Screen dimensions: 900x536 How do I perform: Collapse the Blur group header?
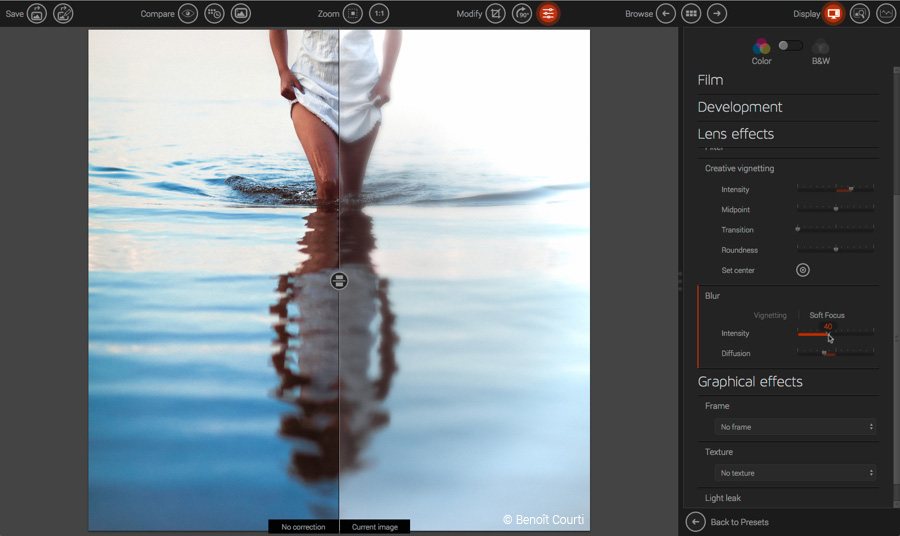(x=712, y=296)
